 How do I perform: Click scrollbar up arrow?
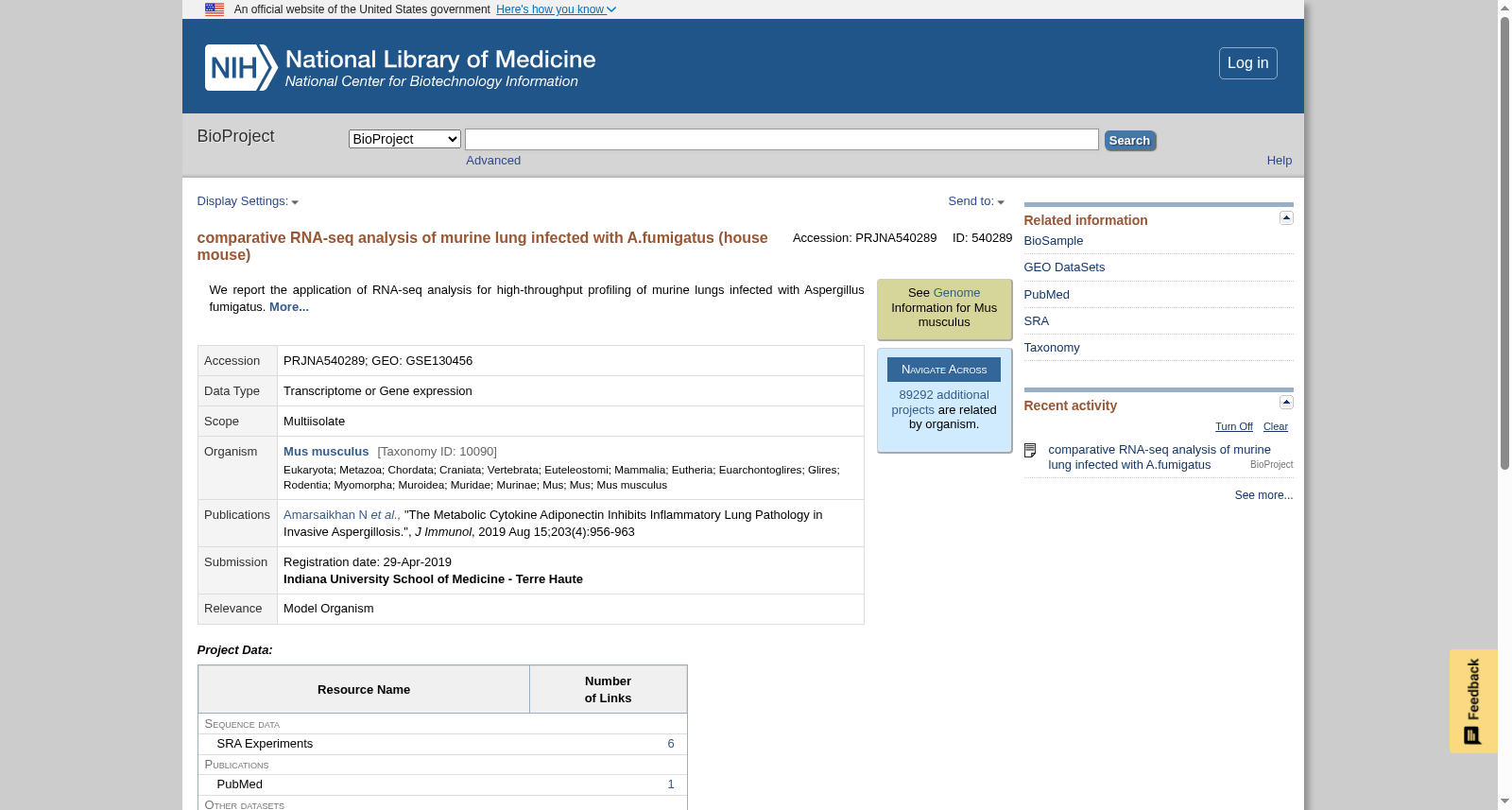tap(1504, 8)
